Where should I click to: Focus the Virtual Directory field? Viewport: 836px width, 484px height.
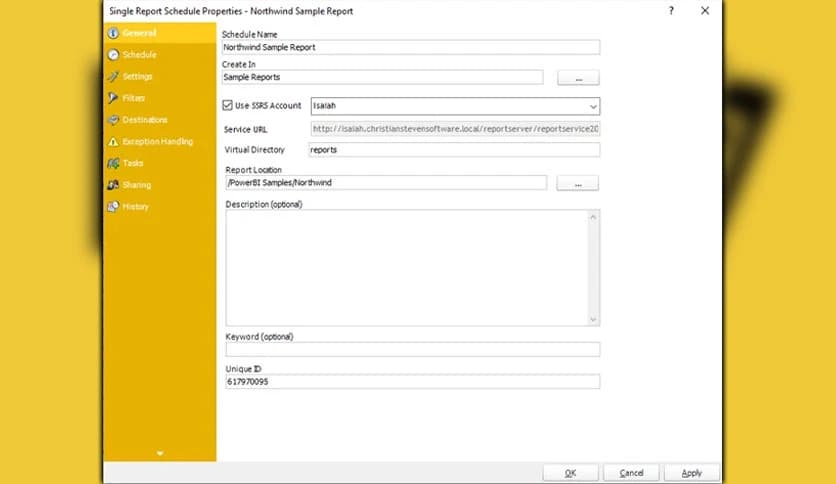click(x=454, y=150)
